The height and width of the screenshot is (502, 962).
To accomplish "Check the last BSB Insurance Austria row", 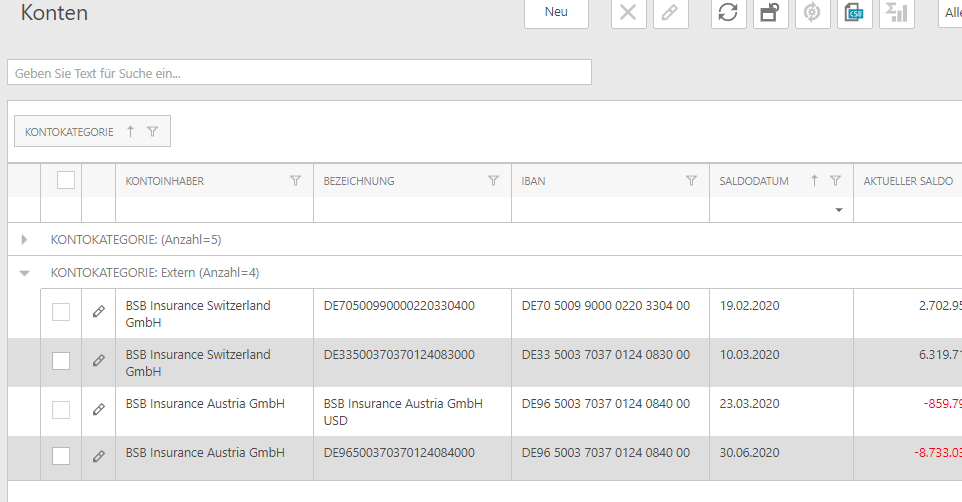I will 61,456.
